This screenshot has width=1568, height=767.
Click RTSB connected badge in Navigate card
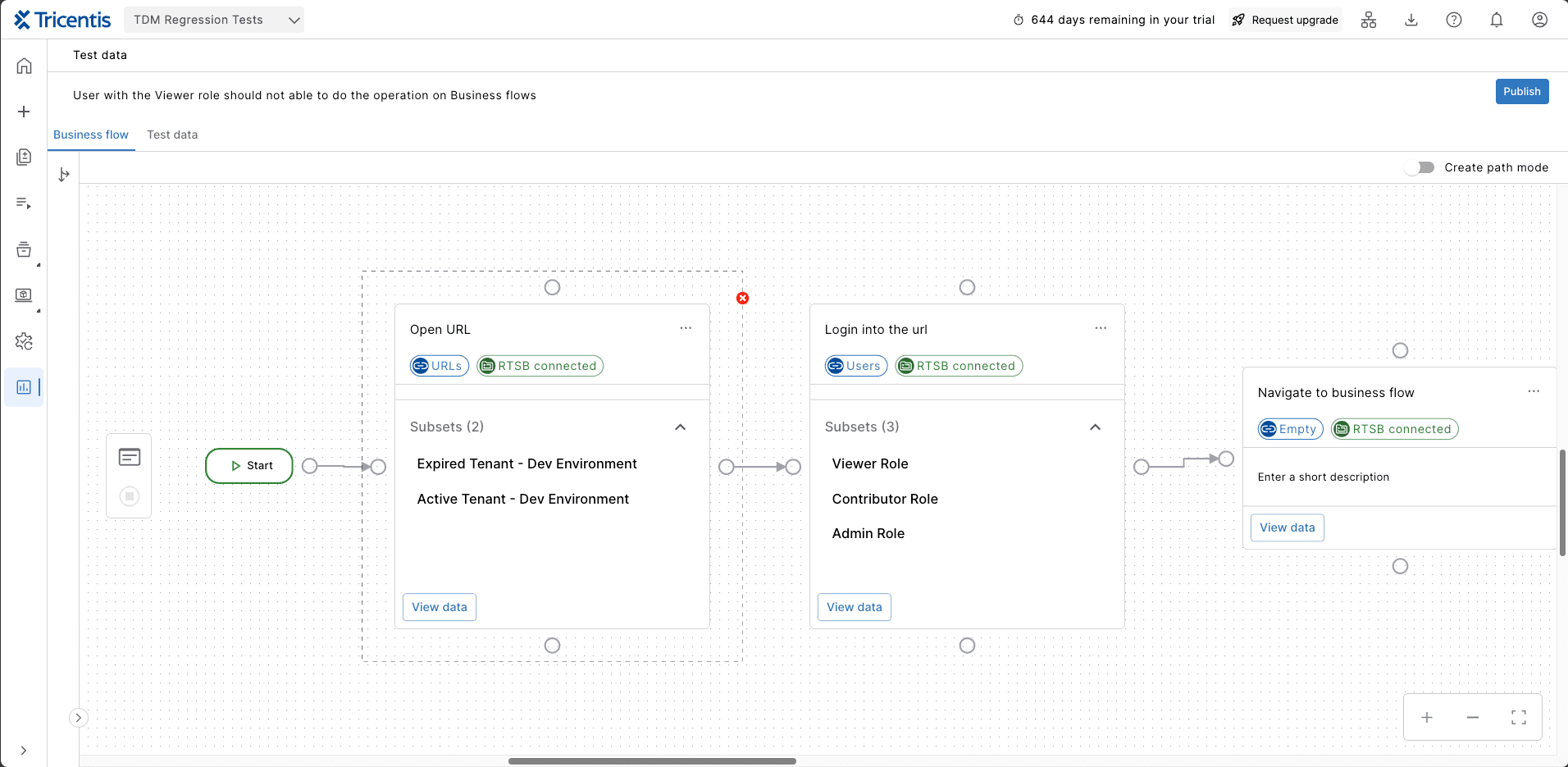coord(1395,429)
